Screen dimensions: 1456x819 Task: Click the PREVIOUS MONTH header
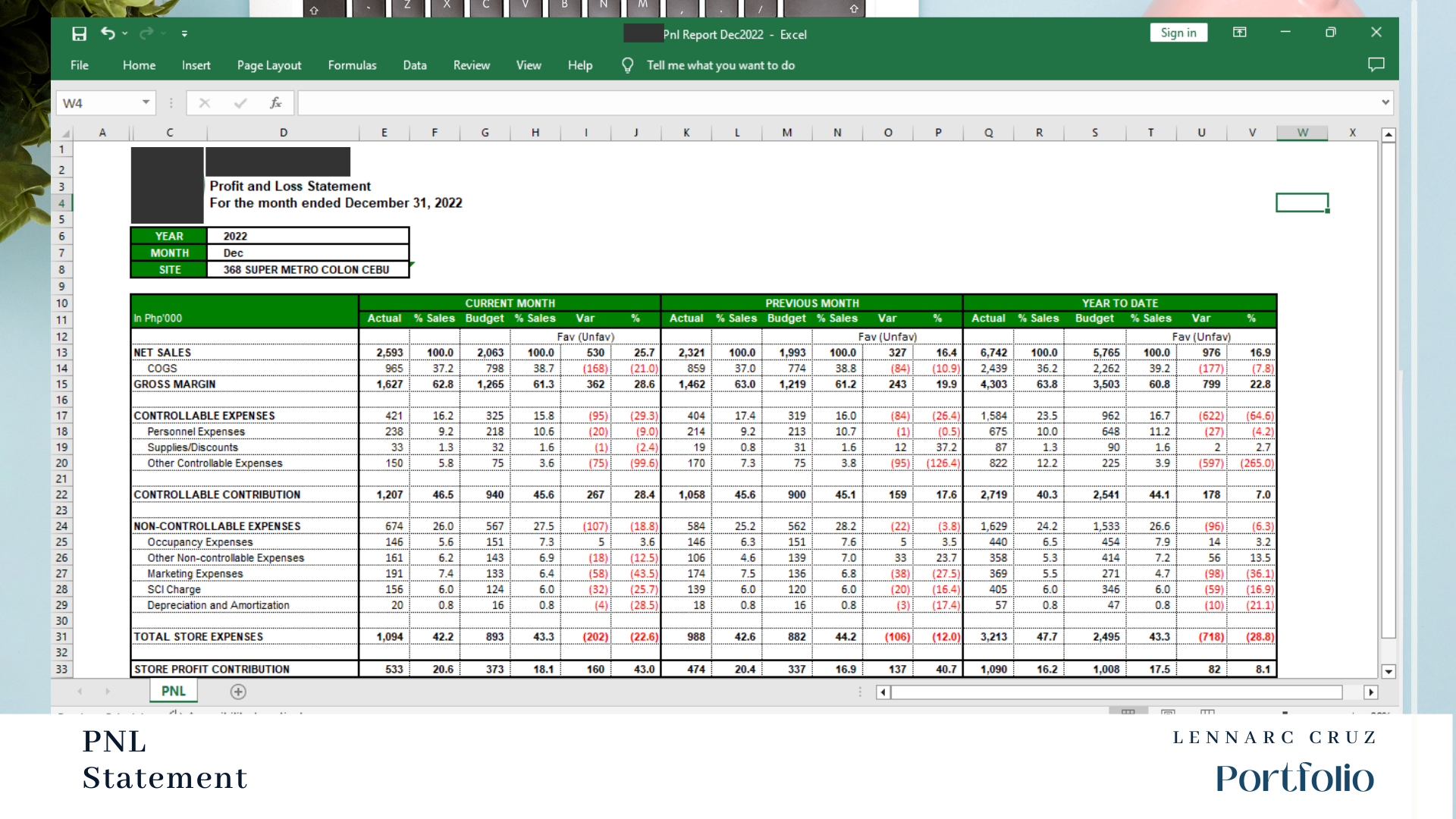click(812, 303)
